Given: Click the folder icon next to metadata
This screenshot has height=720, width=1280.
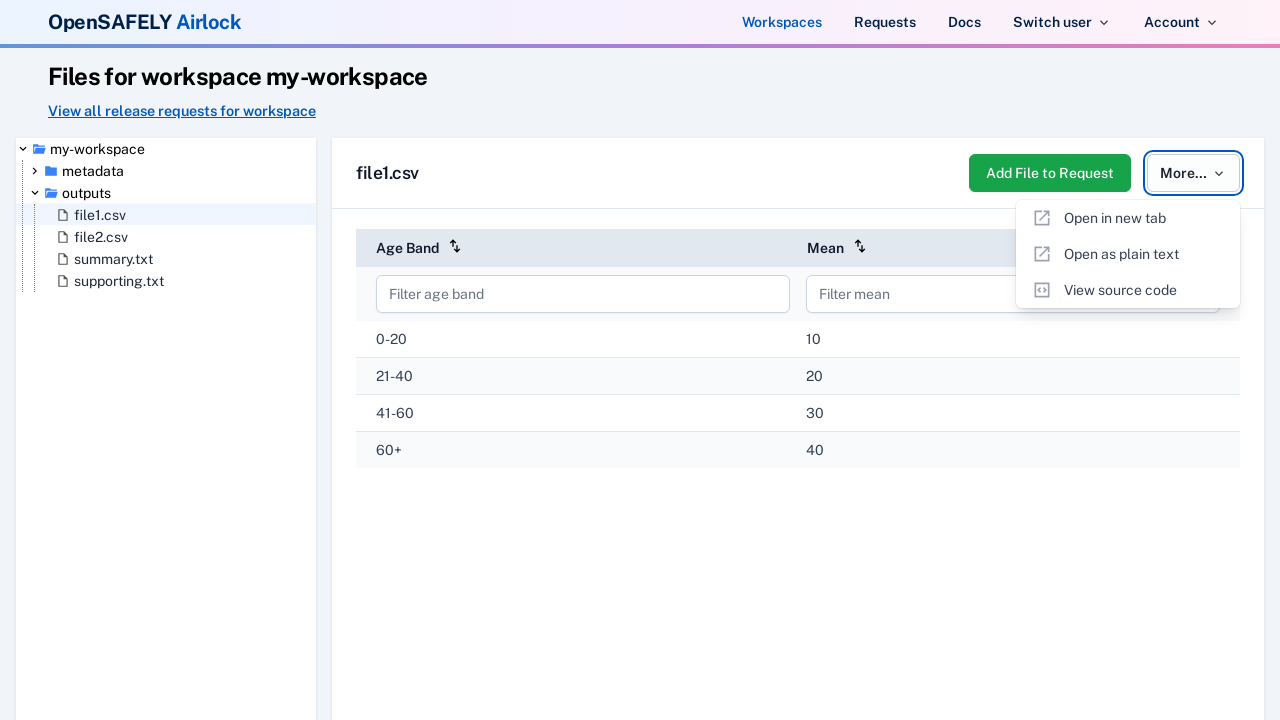Looking at the screenshot, I should pyautogui.click(x=50, y=171).
